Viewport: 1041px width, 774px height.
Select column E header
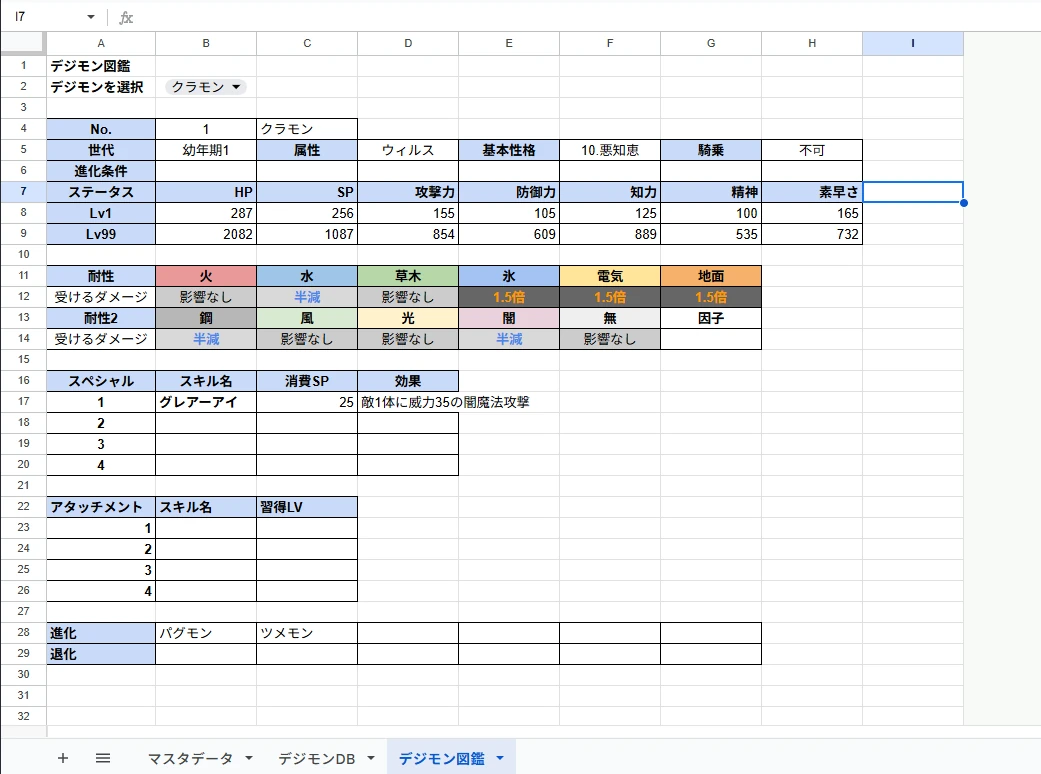(x=509, y=43)
